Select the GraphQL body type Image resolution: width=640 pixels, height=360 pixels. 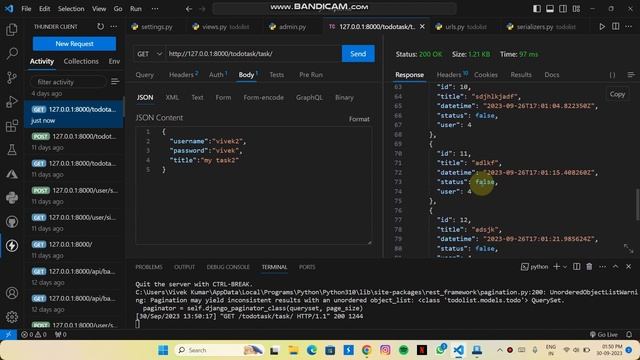coord(309,98)
